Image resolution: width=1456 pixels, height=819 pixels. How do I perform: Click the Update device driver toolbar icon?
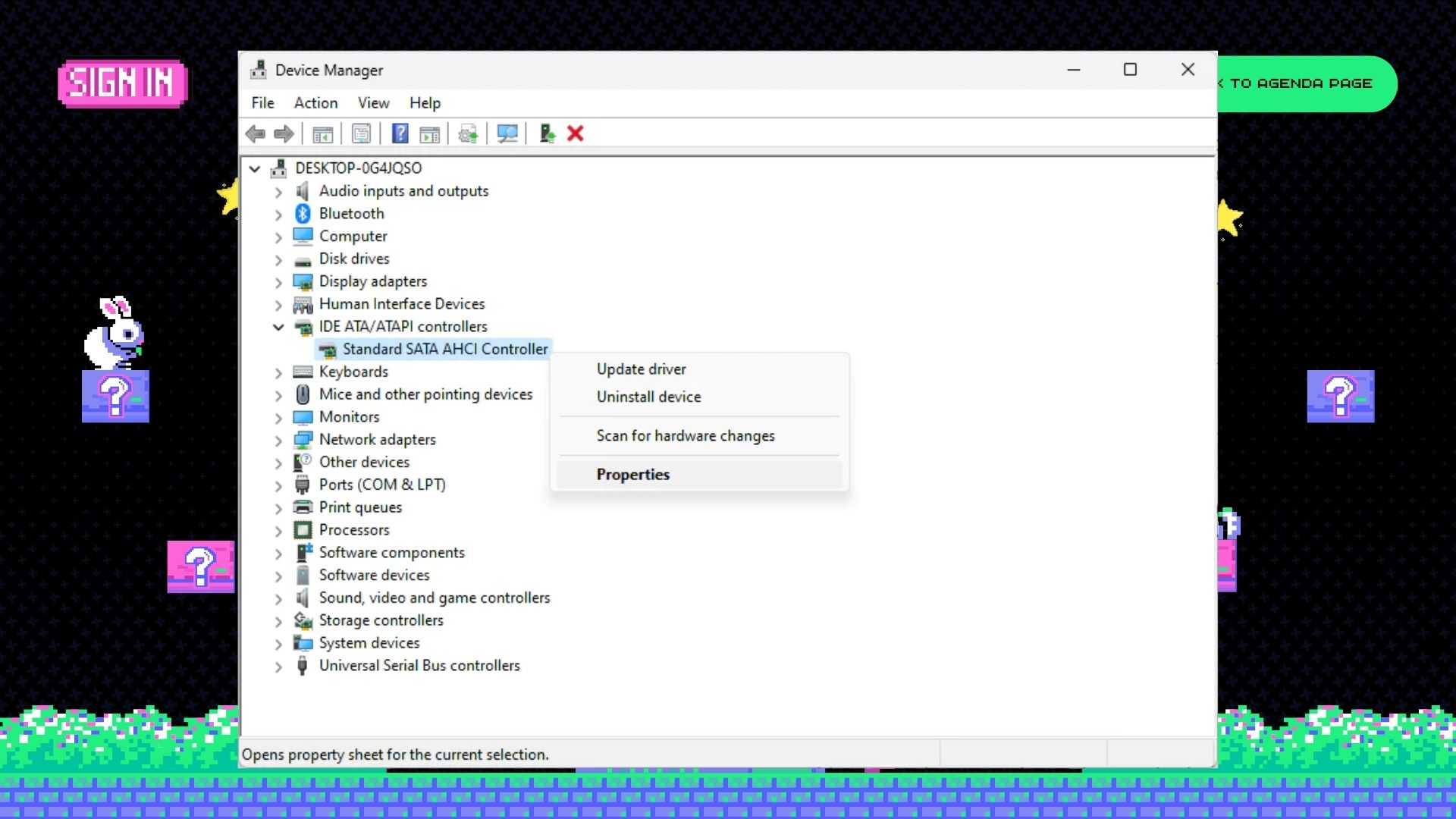468,134
